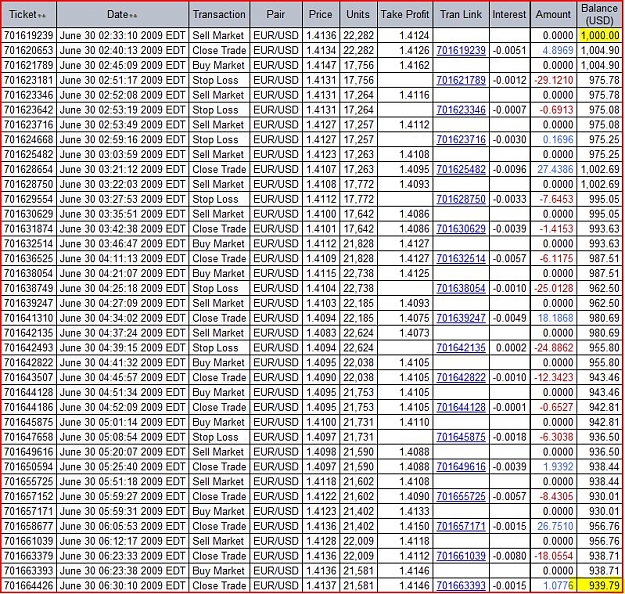The image size is (625, 594).
Task: Open Tran Link 701642822
Action: 461,378
